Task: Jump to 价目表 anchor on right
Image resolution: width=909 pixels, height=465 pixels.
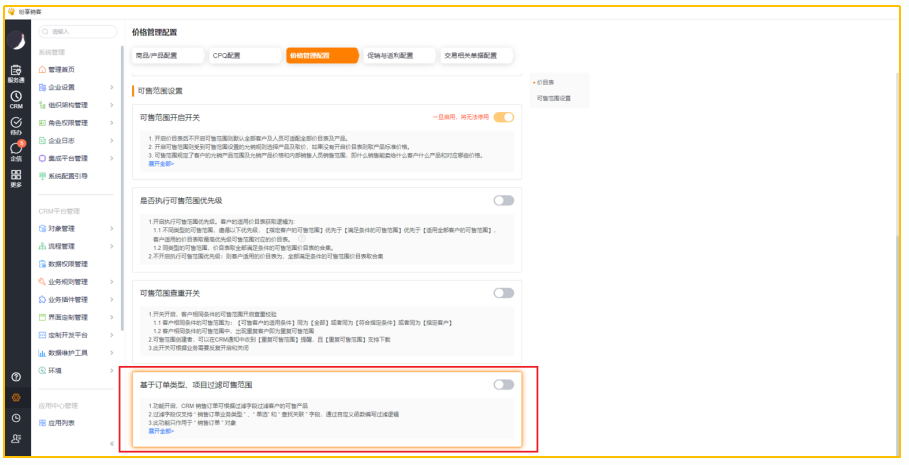Action: click(546, 82)
